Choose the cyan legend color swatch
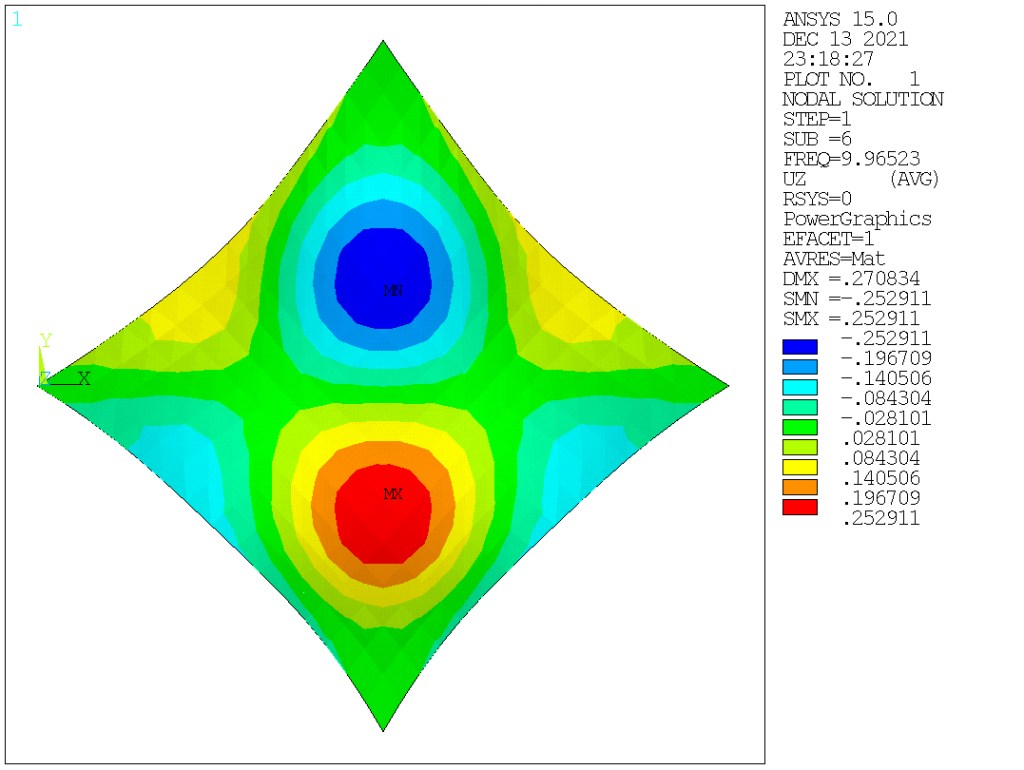 (x=800, y=387)
